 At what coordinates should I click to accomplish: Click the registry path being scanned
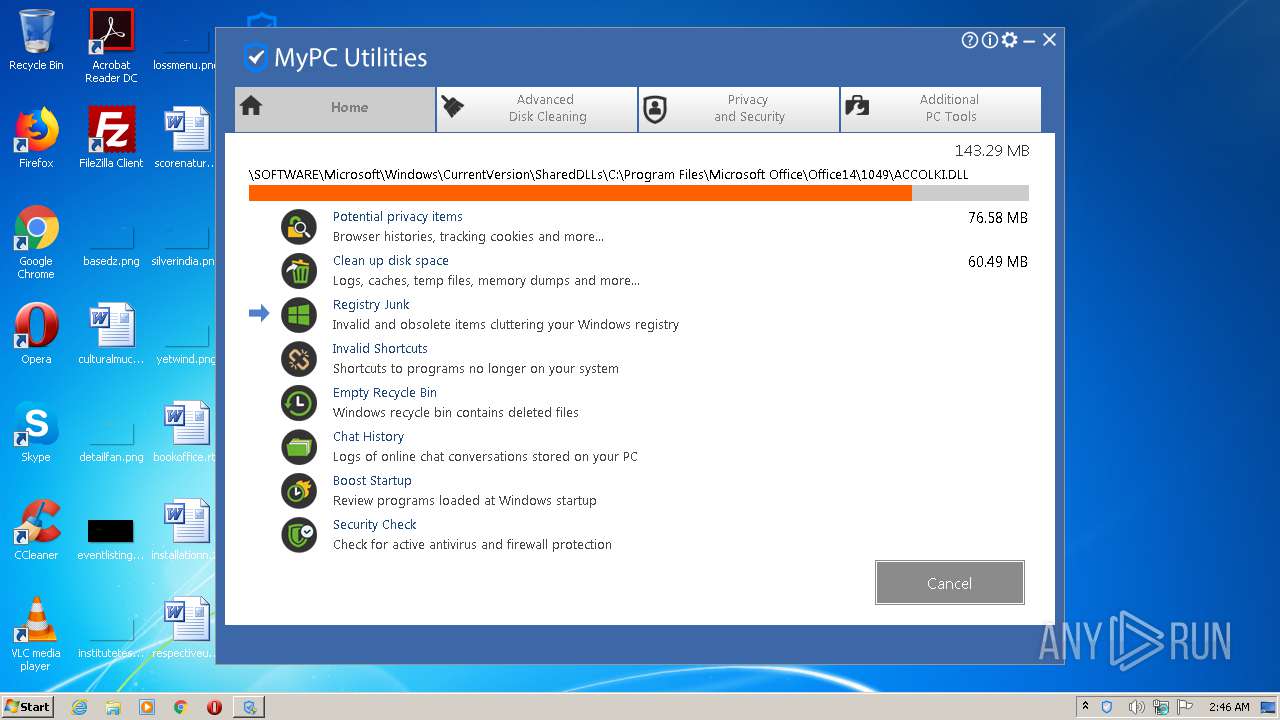(x=608, y=175)
